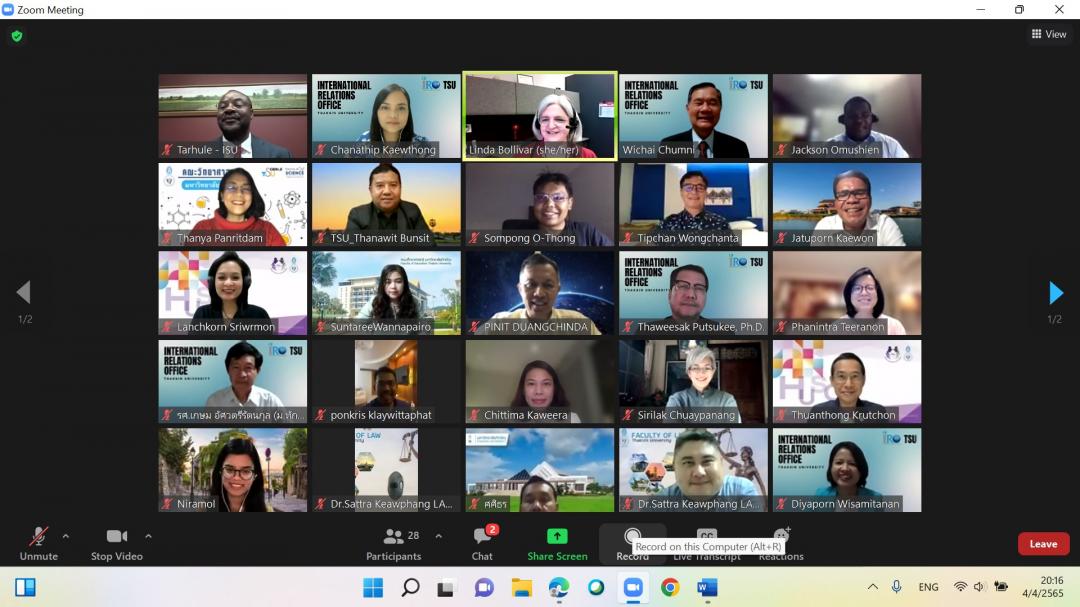1080x607 pixels.
Task: Open Google Chrome from the taskbar
Action: (x=670, y=587)
